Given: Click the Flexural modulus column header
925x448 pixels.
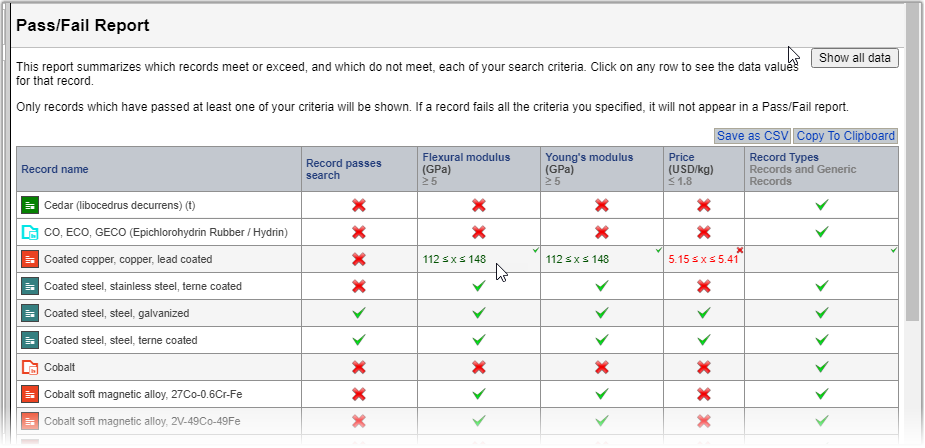Looking at the screenshot, I should point(466,157).
